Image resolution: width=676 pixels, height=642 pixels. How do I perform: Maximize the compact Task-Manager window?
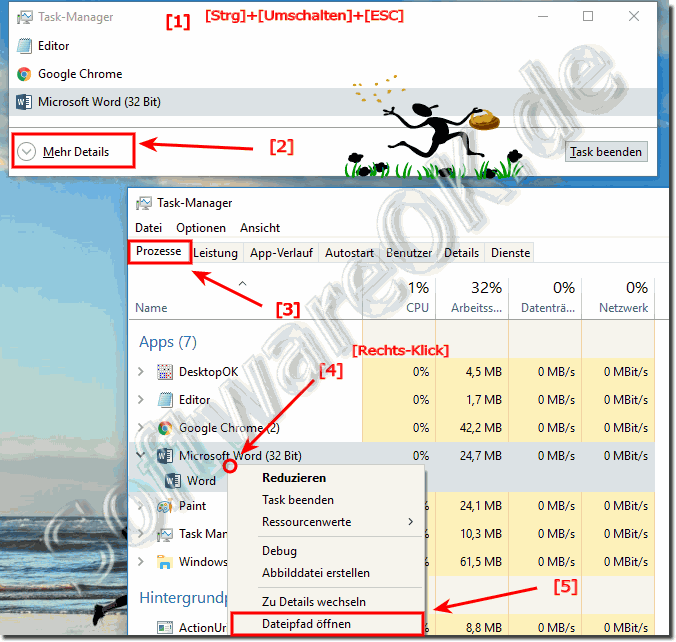point(588,16)
